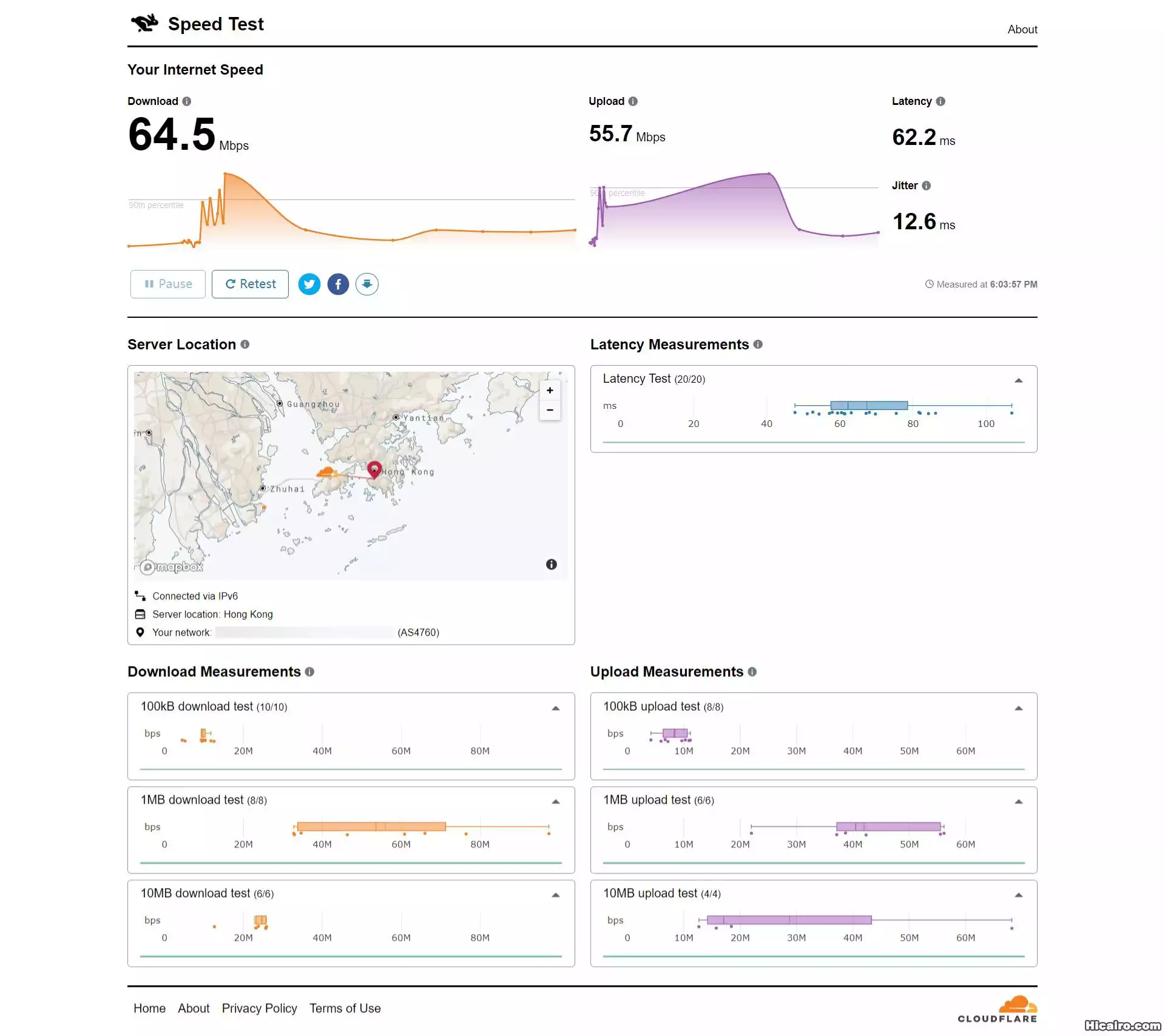Collapse the 100kB download test panel
Screen dimensions: 1165x1036
[555, 708]
